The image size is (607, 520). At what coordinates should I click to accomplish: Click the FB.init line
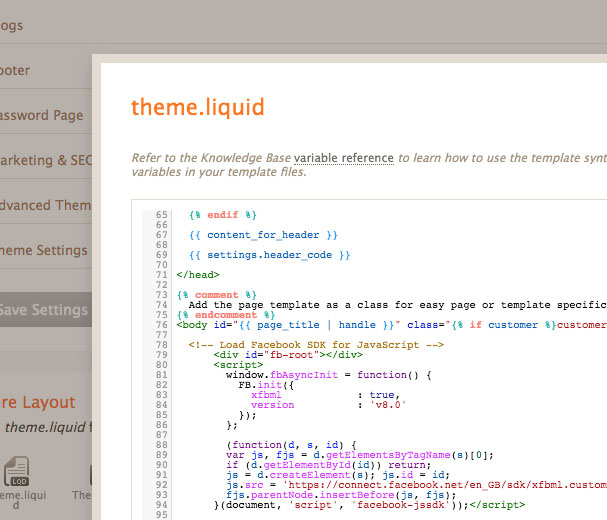(x=266, y=385)
